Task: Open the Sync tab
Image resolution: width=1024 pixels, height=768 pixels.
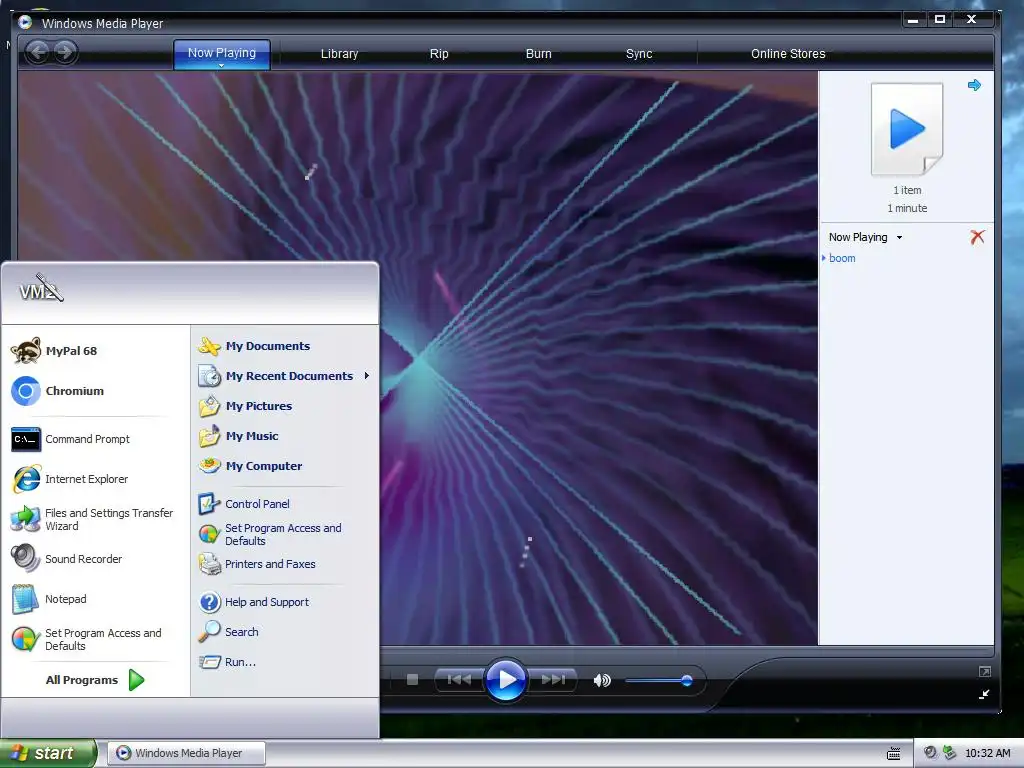Action: click(639, 54)
